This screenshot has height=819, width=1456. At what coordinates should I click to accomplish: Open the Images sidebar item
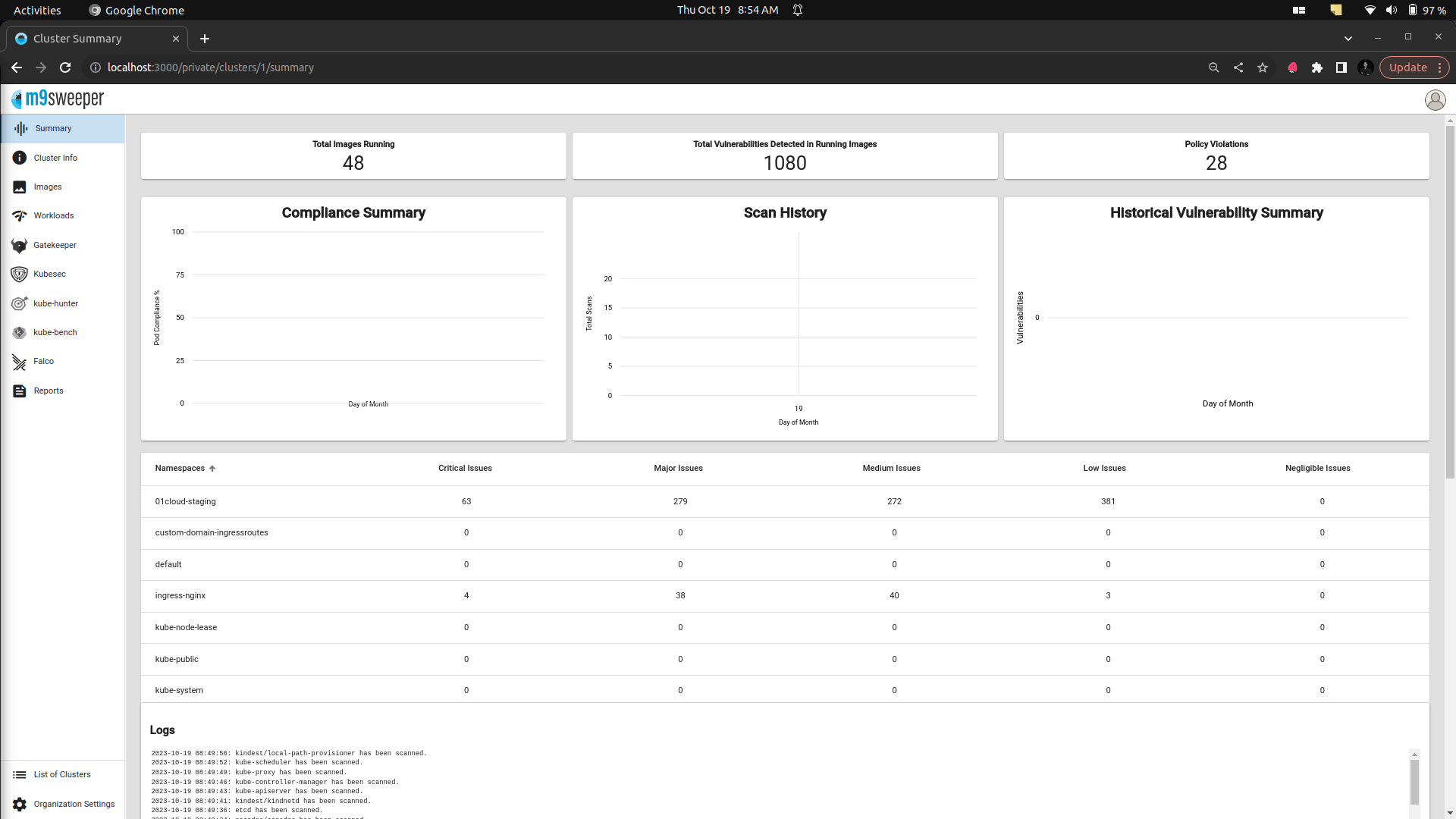47,187
